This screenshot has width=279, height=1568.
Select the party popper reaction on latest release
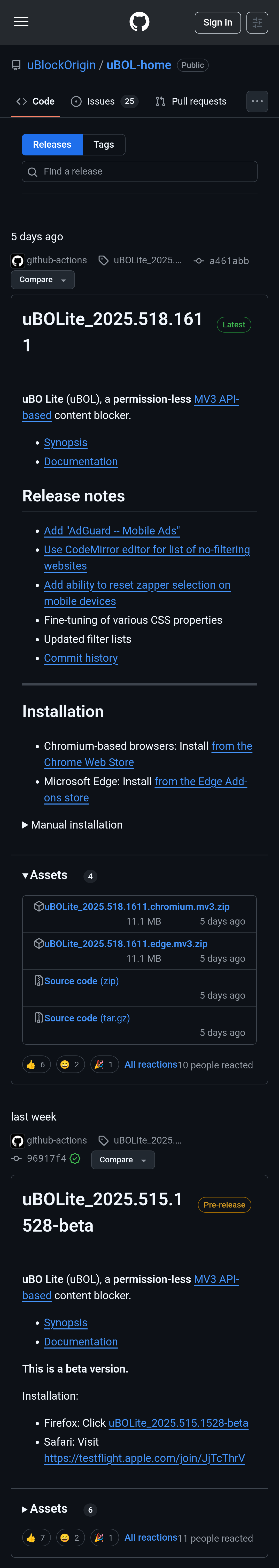104,1065
